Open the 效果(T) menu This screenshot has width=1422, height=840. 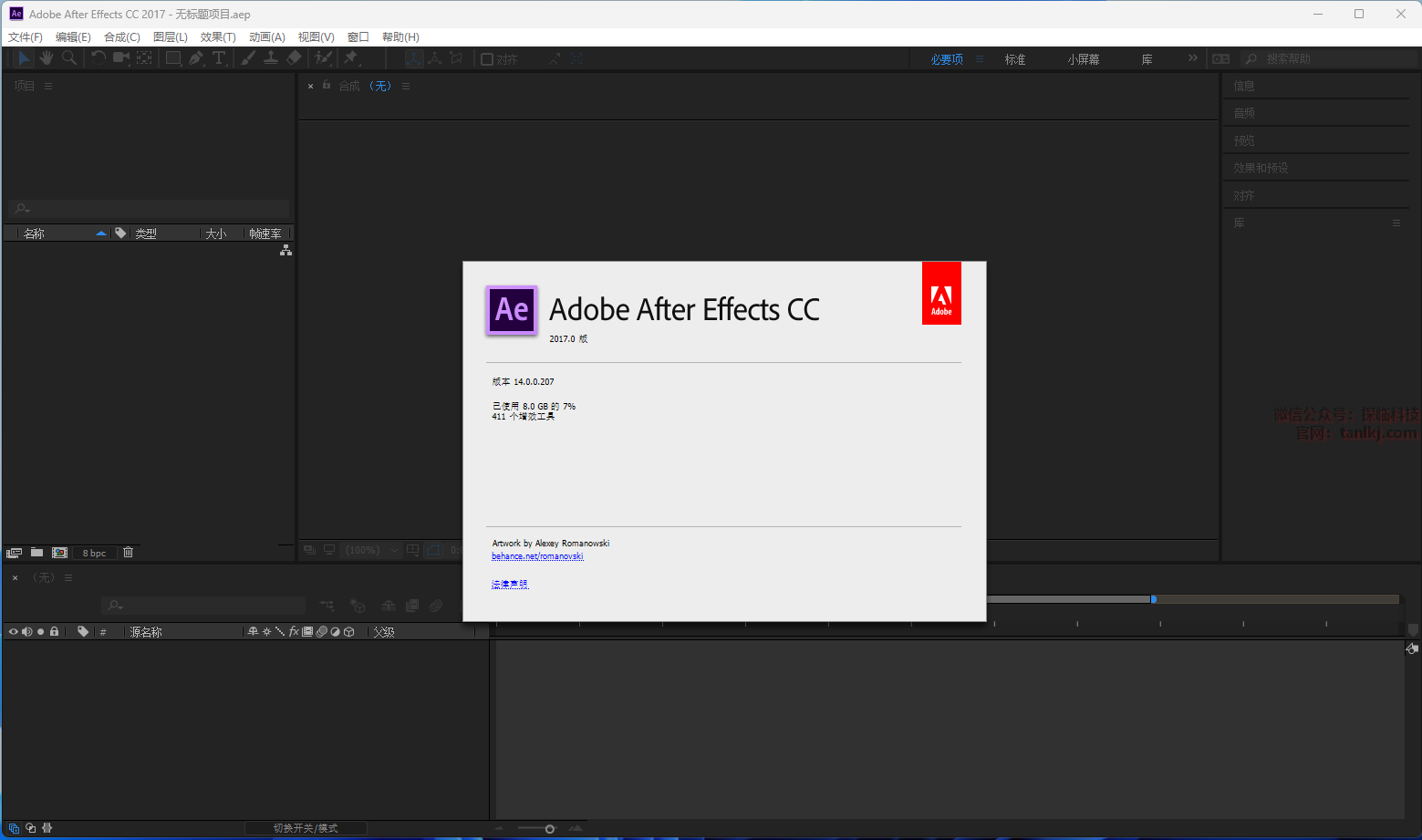click(218, 37)
